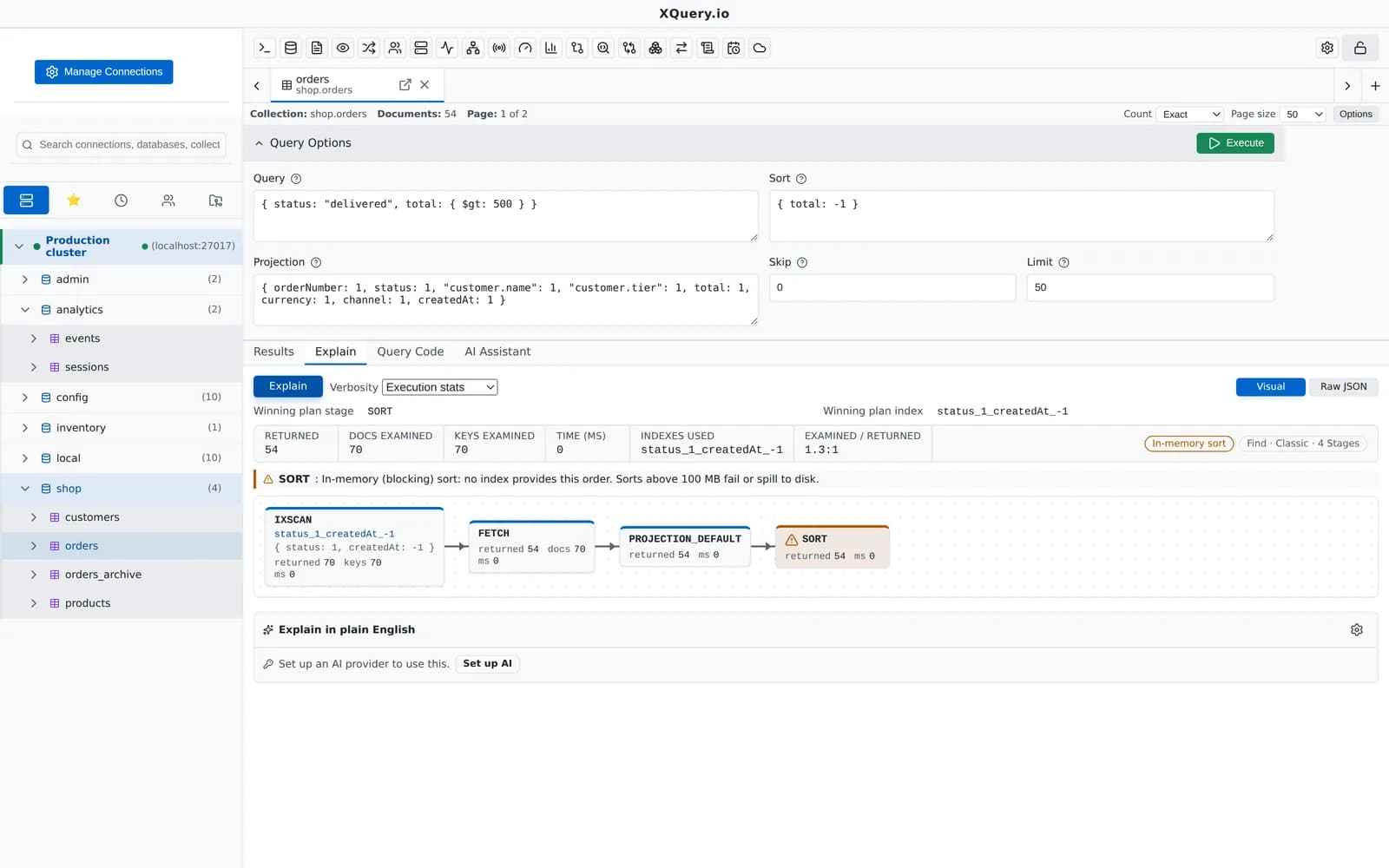The height and width of the screenshot is (868, 1389).
Task: Open the Verbosity Execution stats dropdown
Action: [x=440, y=387]
